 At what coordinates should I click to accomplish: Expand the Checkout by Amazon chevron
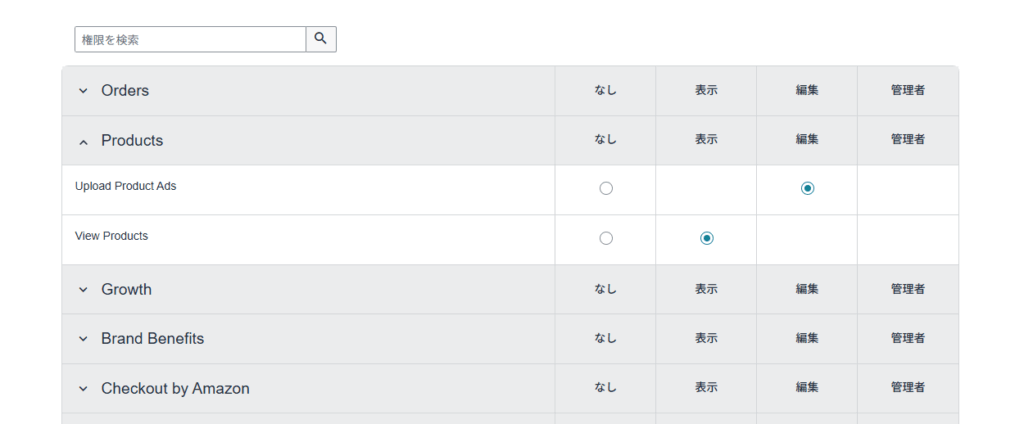click(83, 389)
